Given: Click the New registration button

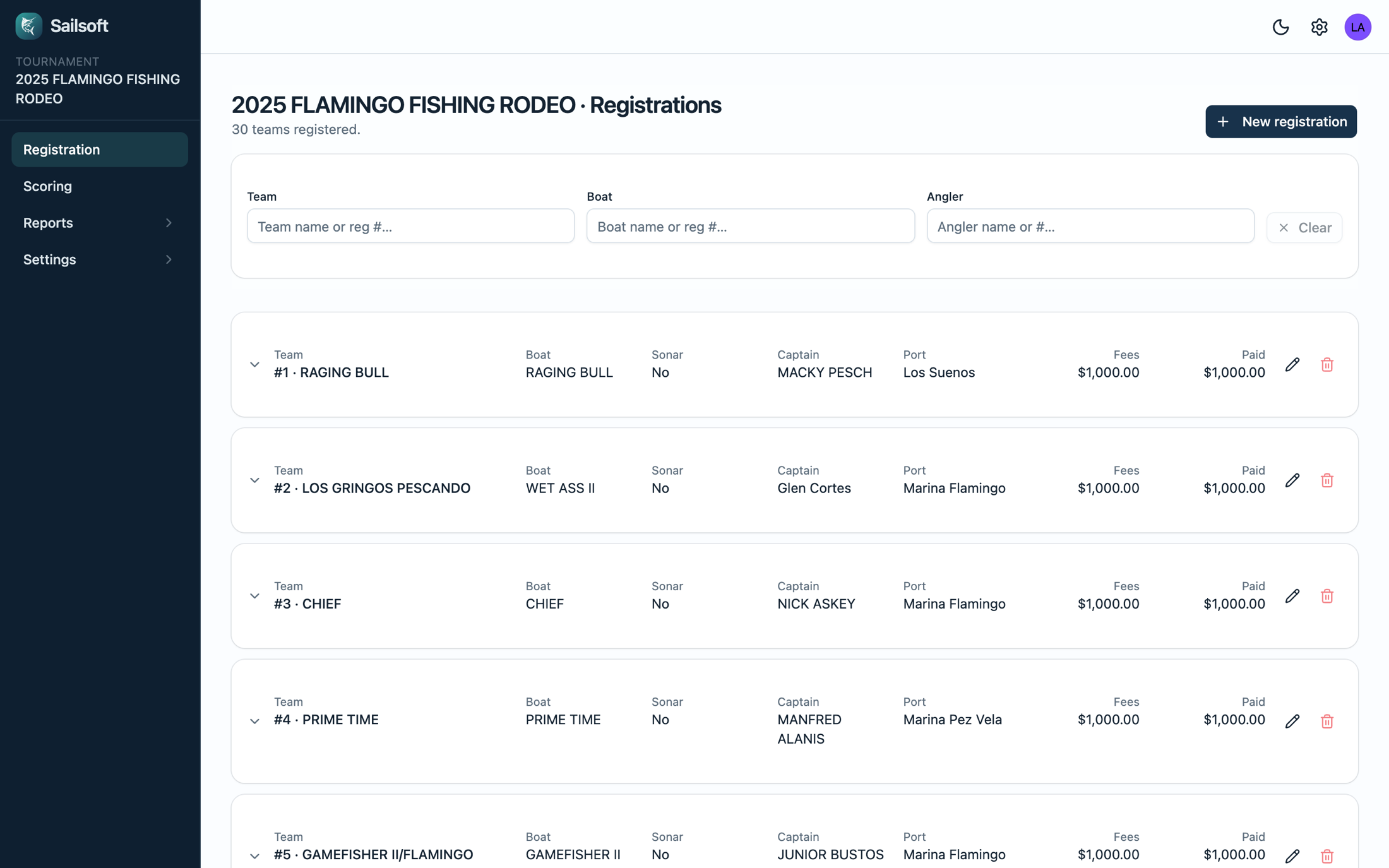Looking at the screenshot, I should pos(1281,121).
